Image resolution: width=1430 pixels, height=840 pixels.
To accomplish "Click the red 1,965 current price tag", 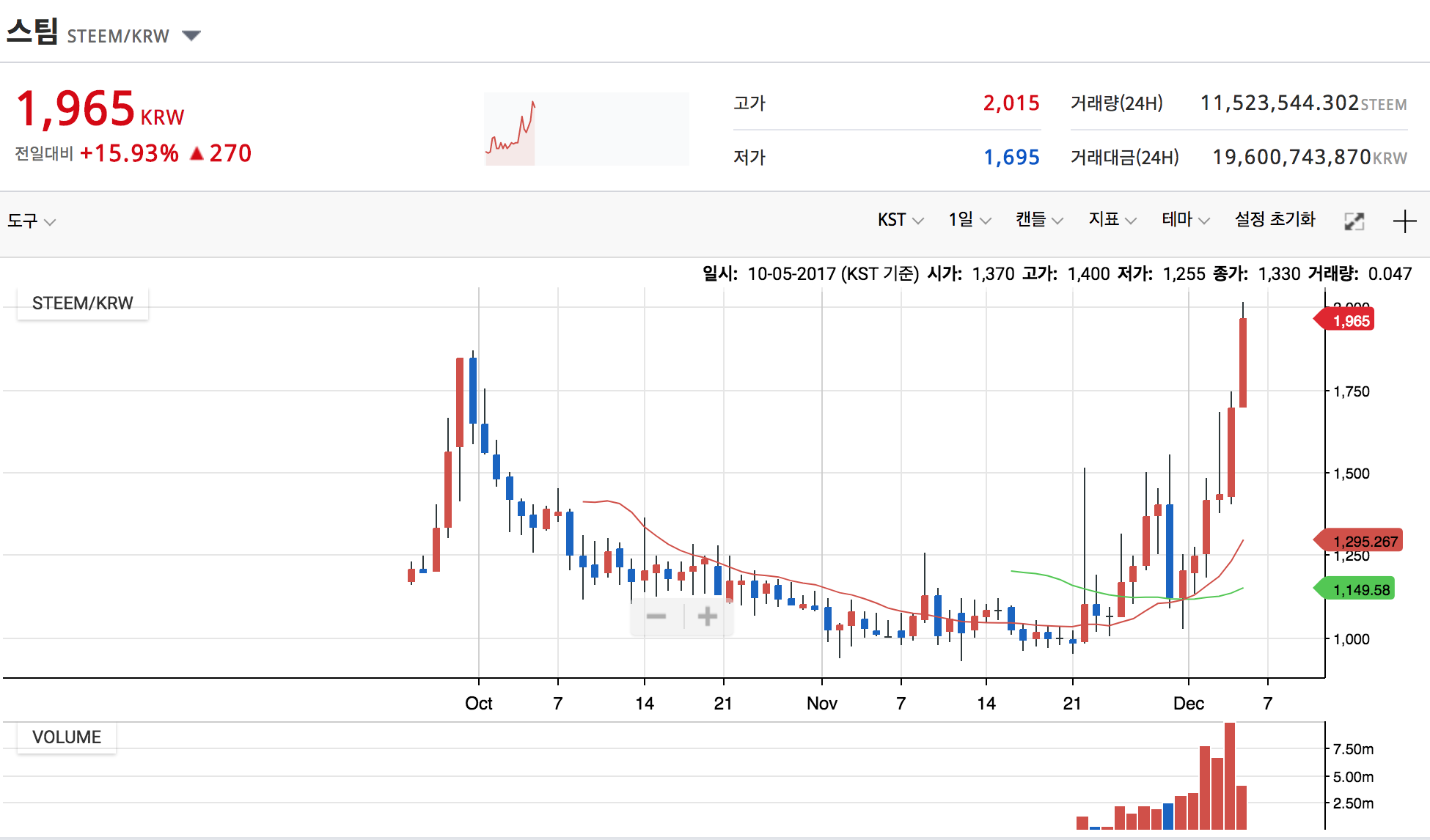I will click(1344, 320).
